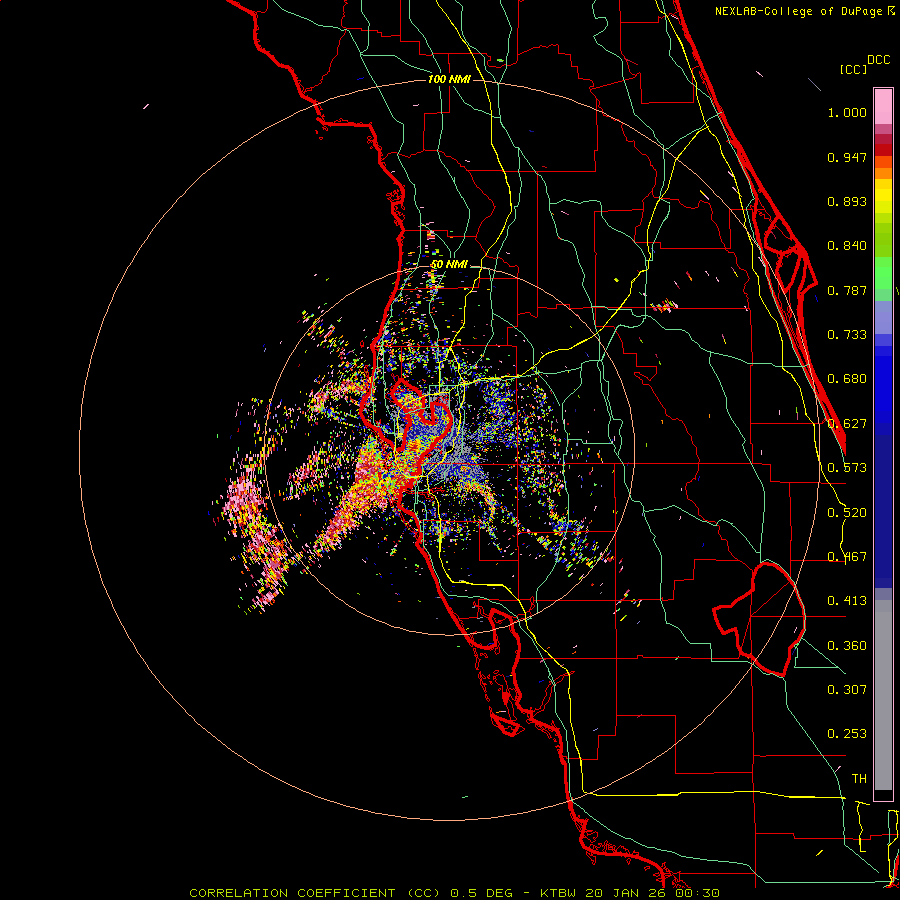
Task: Click the 50 NMI range ring label
Action: [x=449, y=265]
